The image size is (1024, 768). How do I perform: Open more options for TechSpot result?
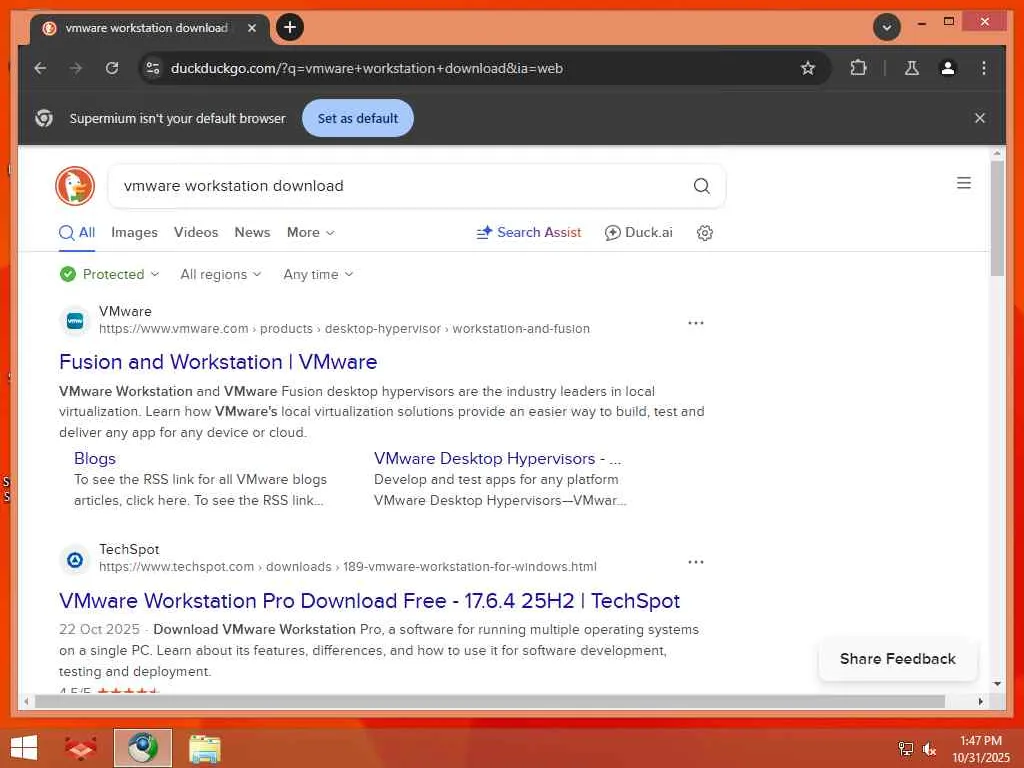click(696, 562)
